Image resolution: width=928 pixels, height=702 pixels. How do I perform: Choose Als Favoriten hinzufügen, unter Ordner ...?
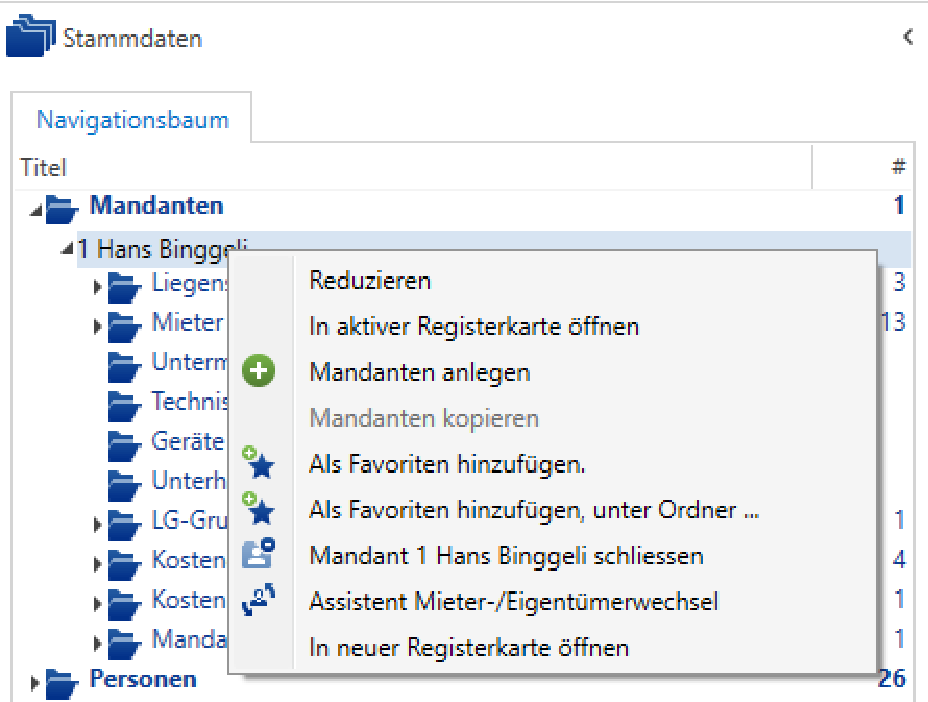click(x=534, y=510)
